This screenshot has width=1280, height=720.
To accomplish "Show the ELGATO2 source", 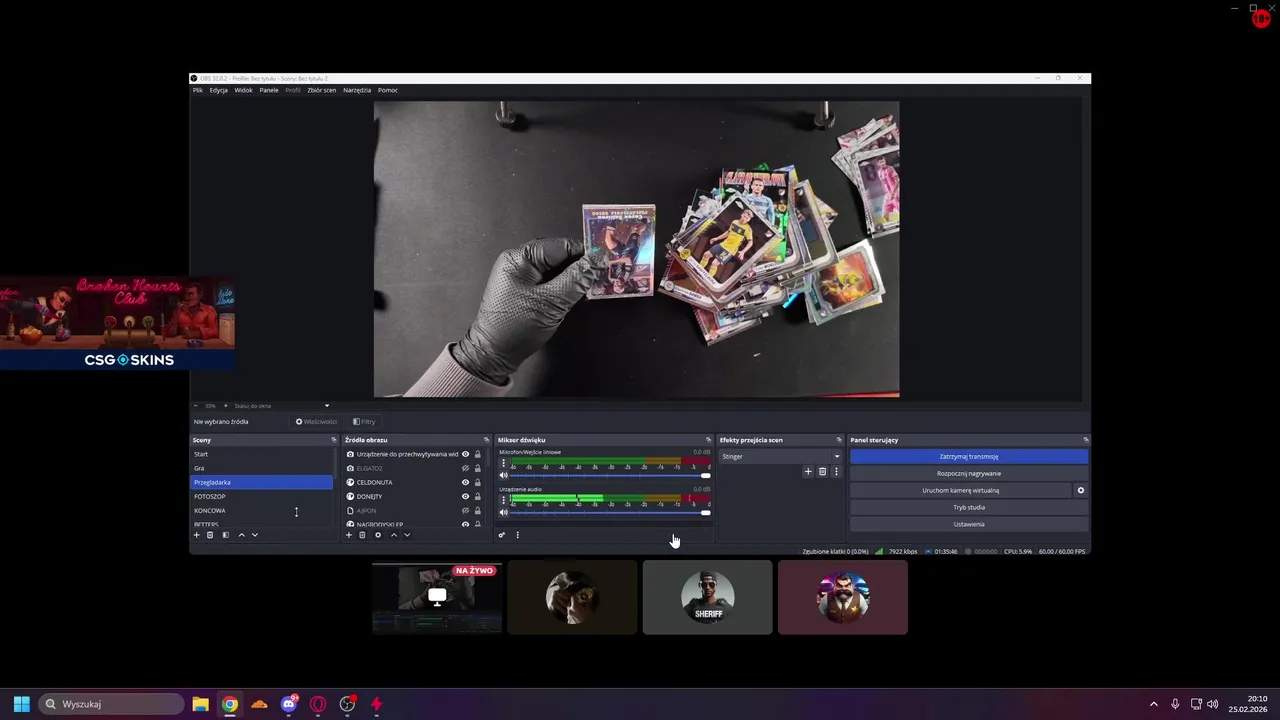I will coord(465,468).
